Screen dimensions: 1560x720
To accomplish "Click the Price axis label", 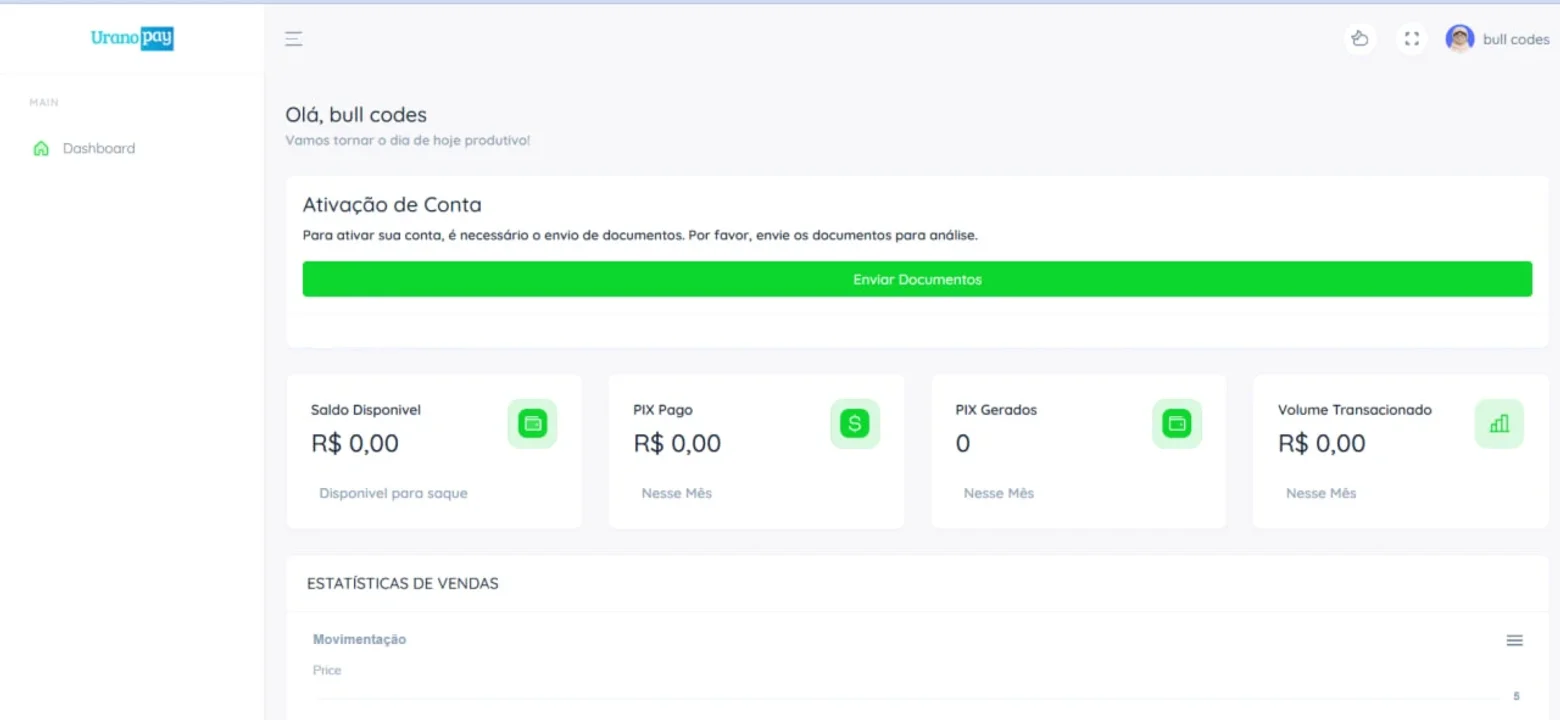I will point(327,670).
